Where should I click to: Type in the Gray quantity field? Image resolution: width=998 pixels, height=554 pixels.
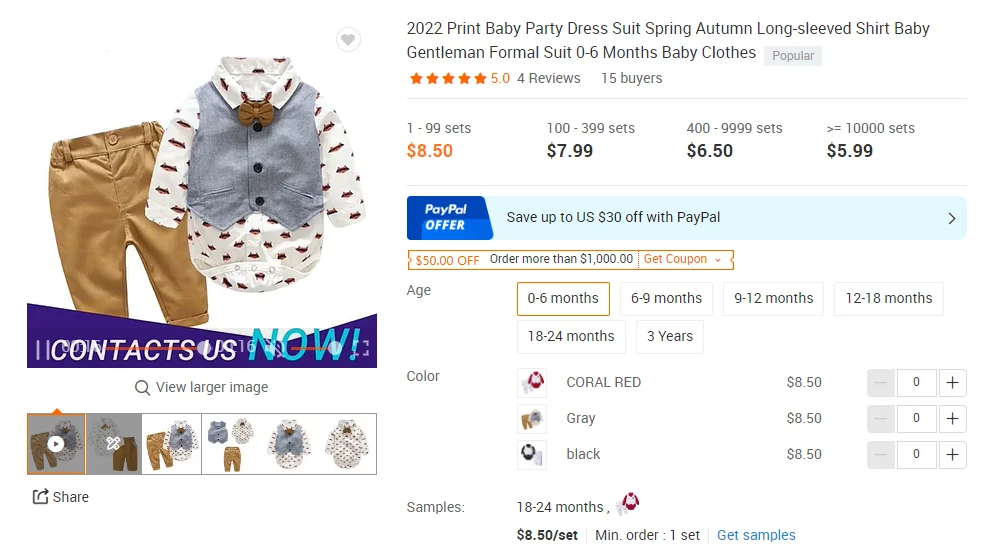(x=916, y=418)
